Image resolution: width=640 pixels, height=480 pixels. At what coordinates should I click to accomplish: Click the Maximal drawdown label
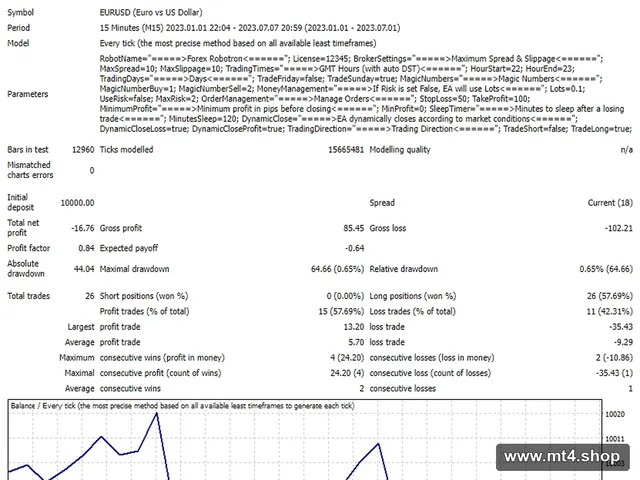(134, 269)
